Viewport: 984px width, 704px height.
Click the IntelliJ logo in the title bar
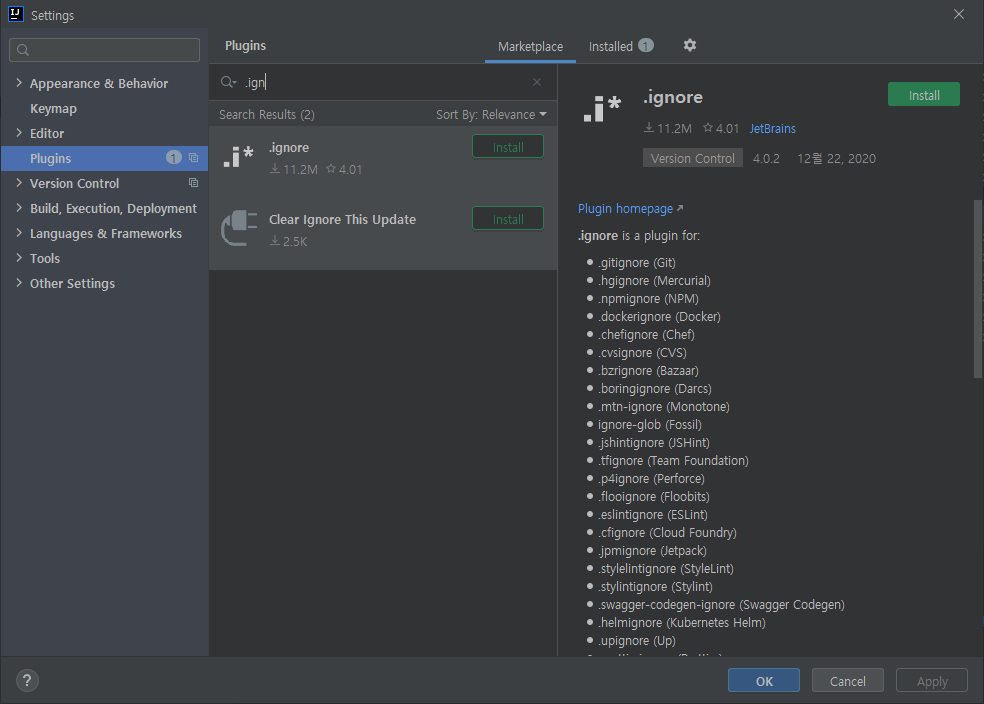tap(16, 14)
